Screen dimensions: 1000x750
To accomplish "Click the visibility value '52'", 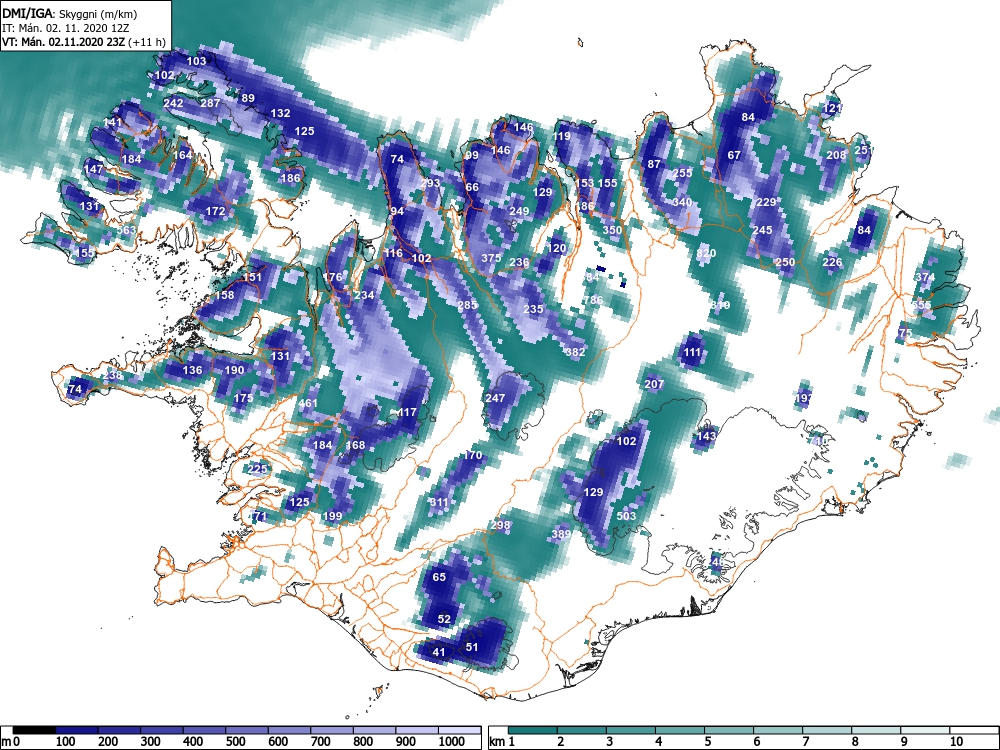I will coord(445,619).
